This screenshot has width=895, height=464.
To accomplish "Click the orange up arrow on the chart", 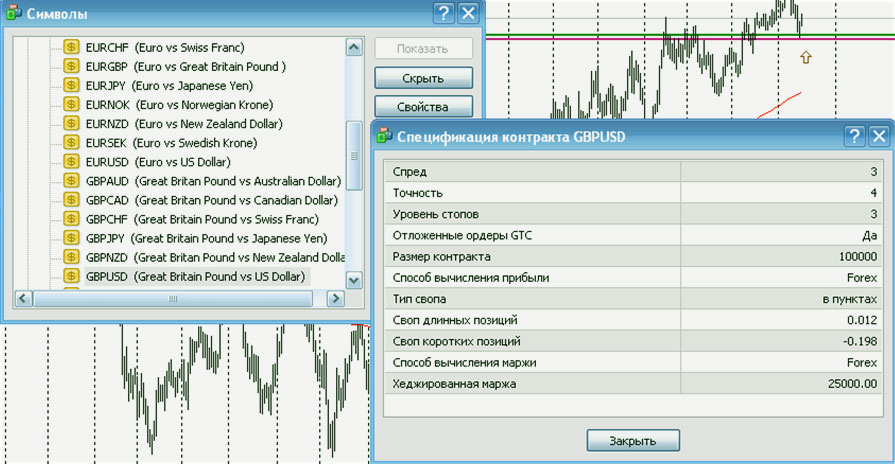I will [x=805, y=58].
